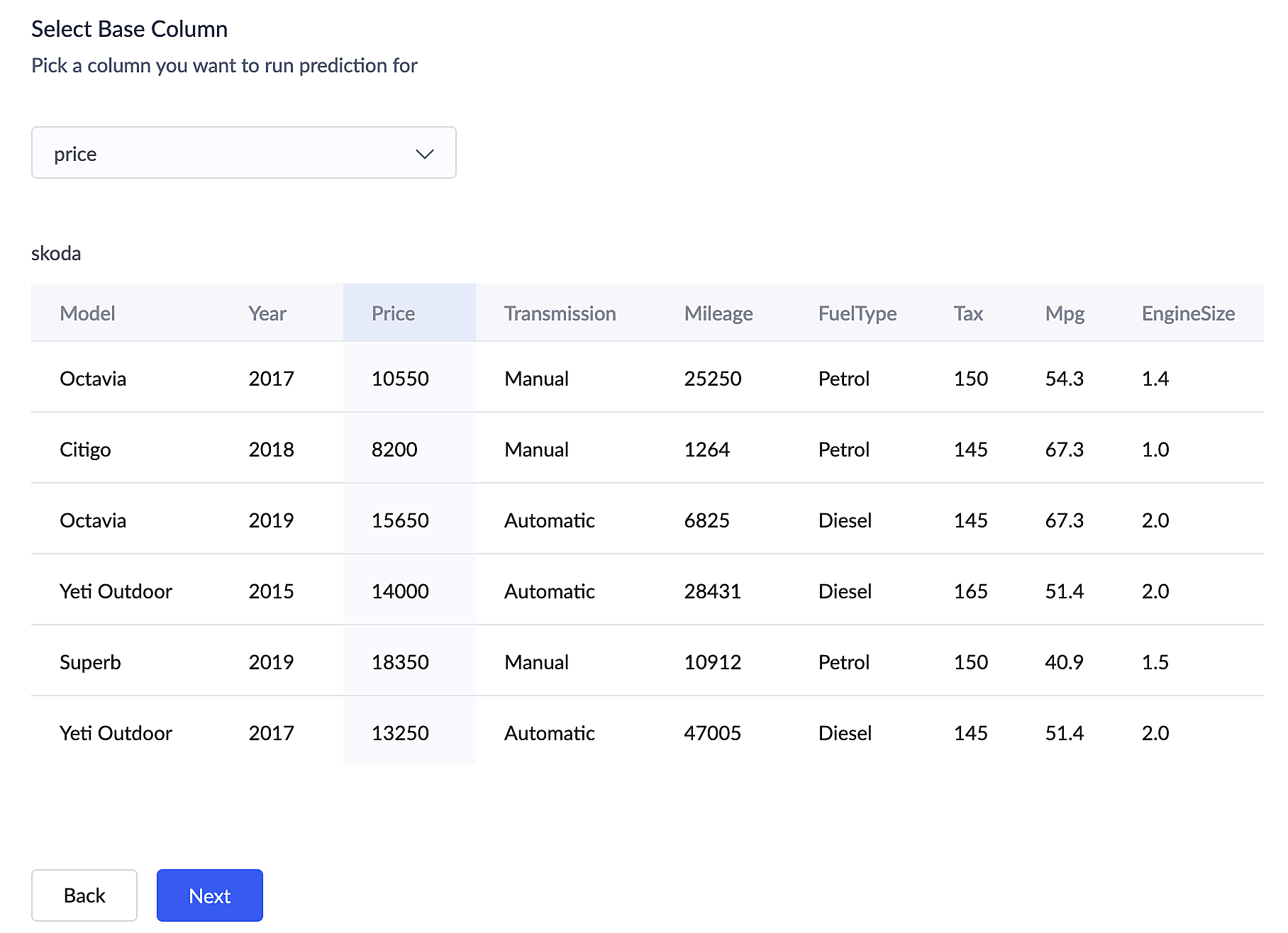Screen dimensions: 1288x933
Task: Click the dropdown chevron arrow icon
Action: point(424,154)
